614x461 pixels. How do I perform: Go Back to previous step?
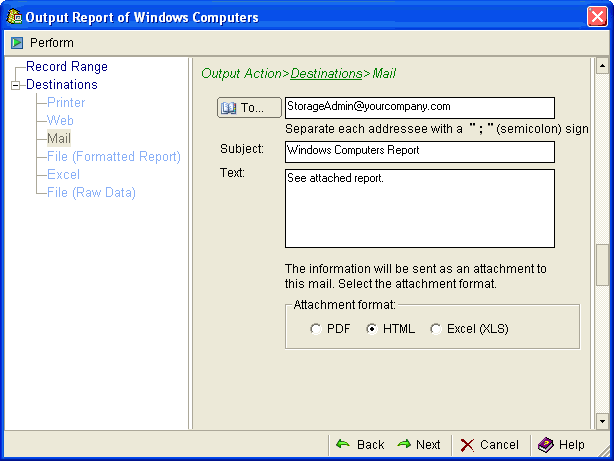360,445
